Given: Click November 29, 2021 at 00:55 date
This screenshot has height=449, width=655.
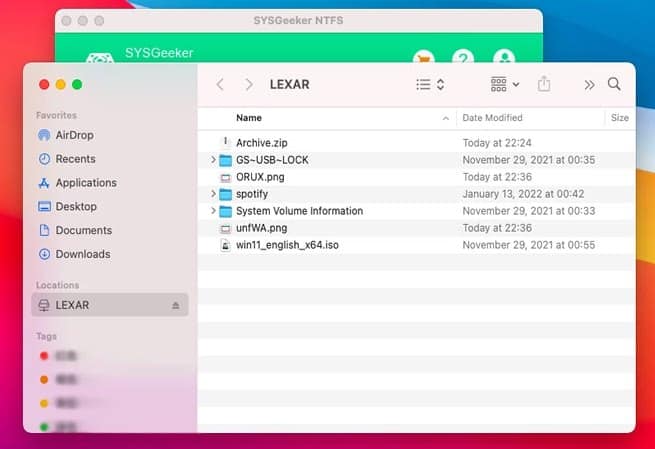Looking at the screenshot, I should (x=529, y=245).
